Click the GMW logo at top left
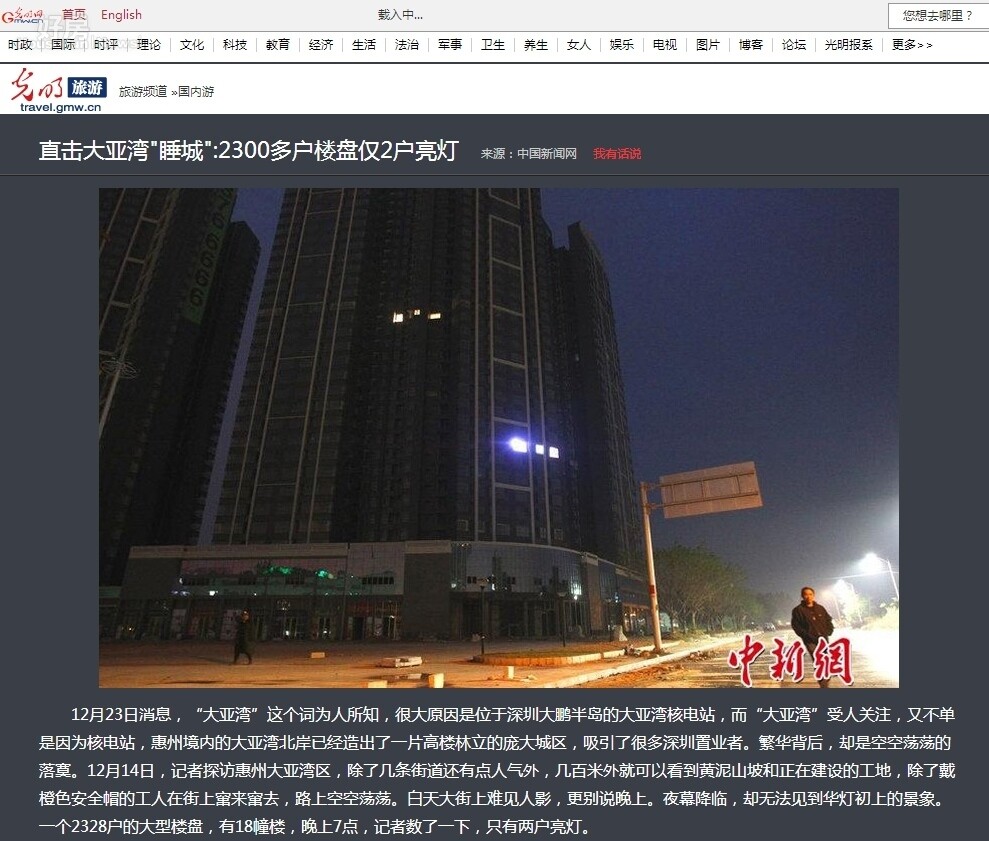989x841 pixels. coord(23,13)
